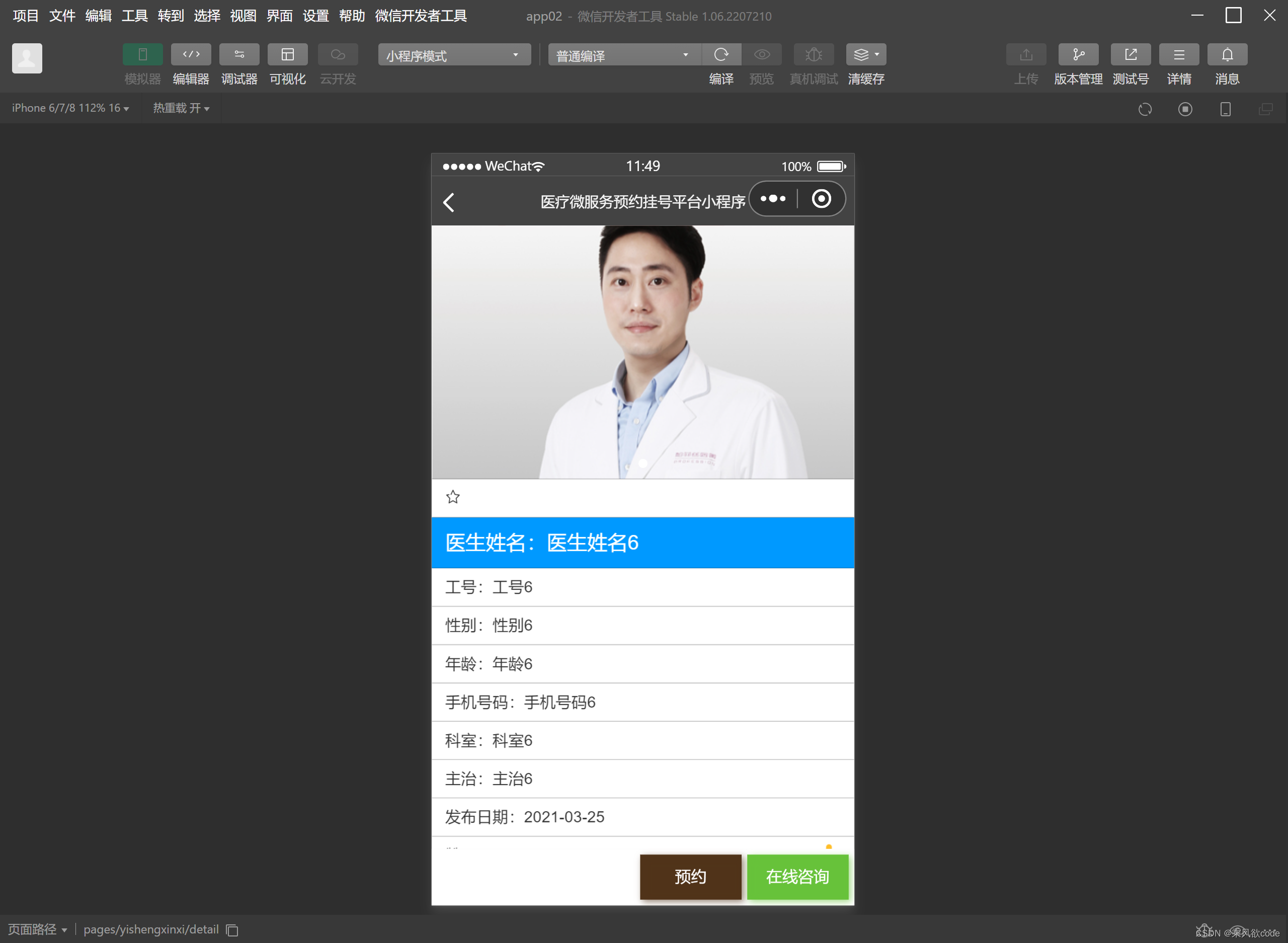
Task: Click the compile refresh icon
Action: (721, 55)
